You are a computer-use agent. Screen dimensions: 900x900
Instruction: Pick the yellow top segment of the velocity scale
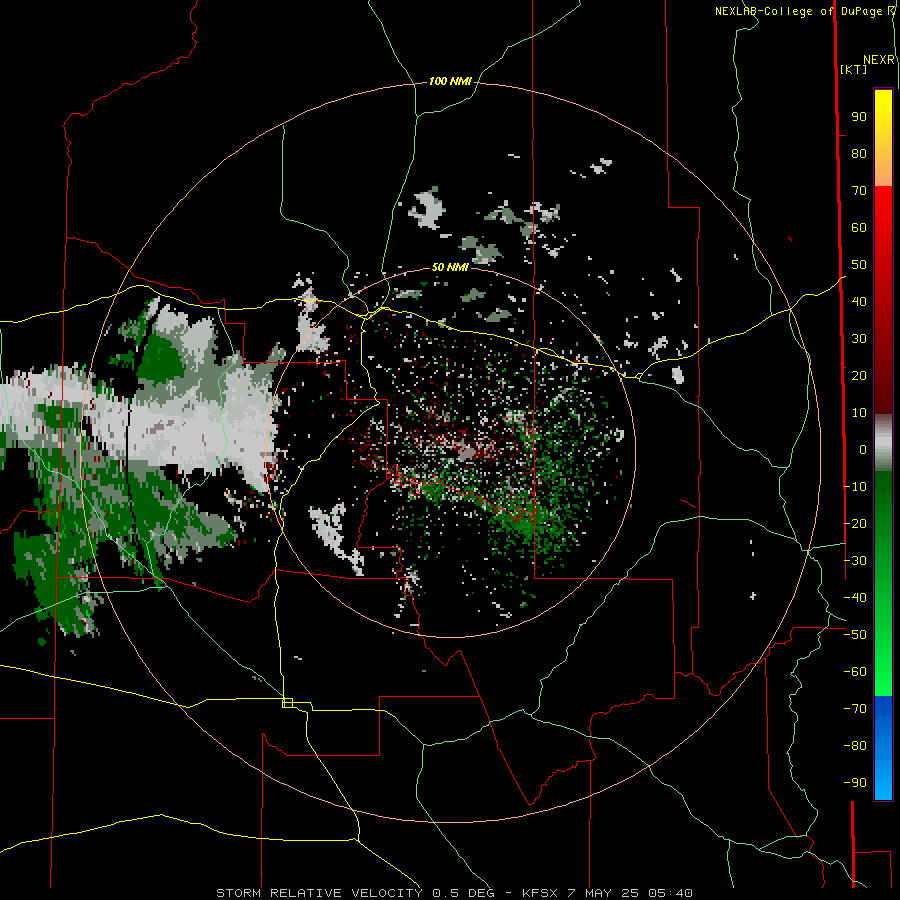(883, 138)
